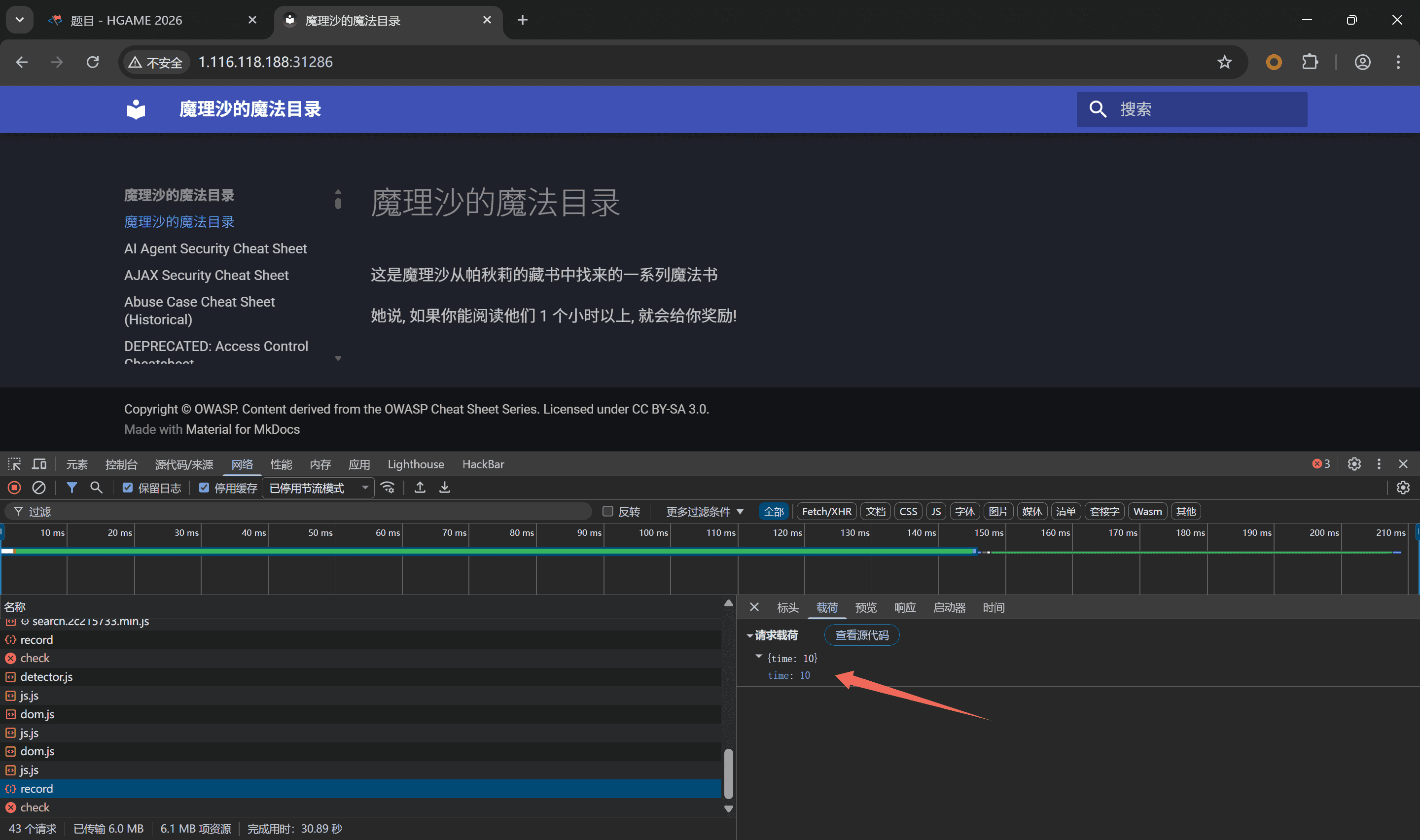The image size is (1420, 840).
Task: Uncheck the 保留日志 checkbox
Action: tap(128, 488)
